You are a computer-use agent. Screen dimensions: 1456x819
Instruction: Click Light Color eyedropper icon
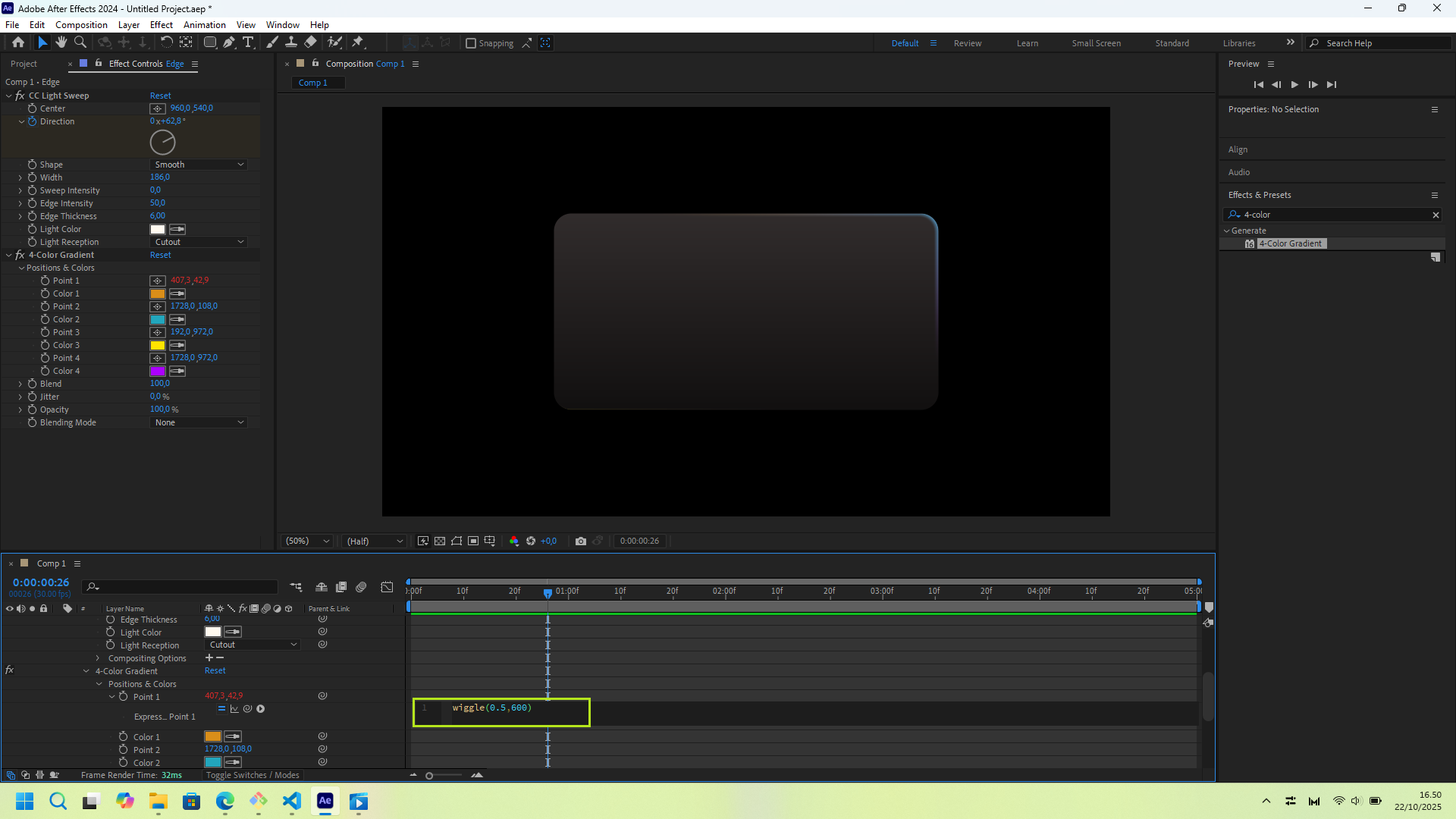click(177, 230)
